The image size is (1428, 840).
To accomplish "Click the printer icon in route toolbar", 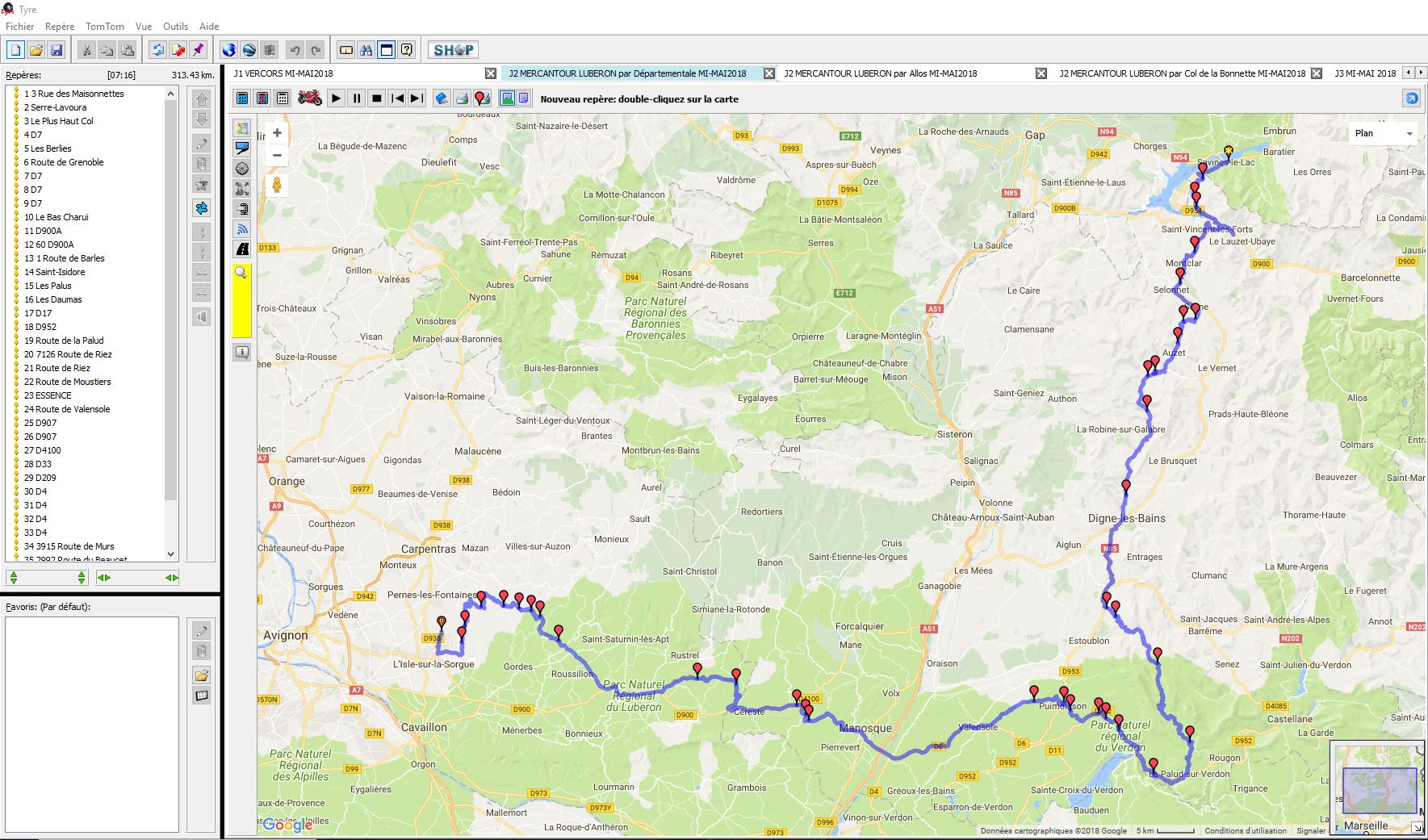I will tap(462, 98).
